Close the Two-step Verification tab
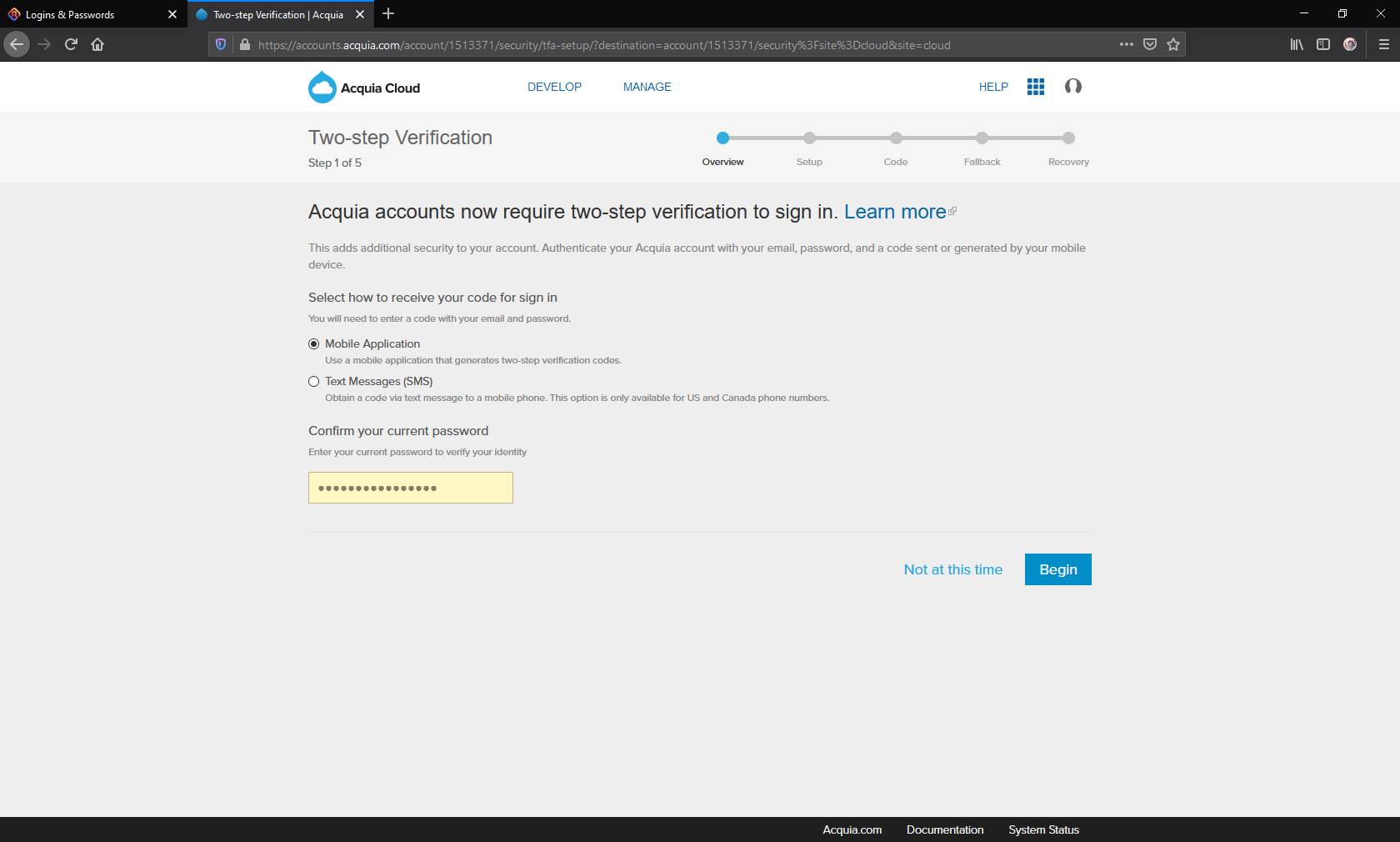The width and height of the screenshot is (1400, 842). pyautogui.click(x=360, y=14)
